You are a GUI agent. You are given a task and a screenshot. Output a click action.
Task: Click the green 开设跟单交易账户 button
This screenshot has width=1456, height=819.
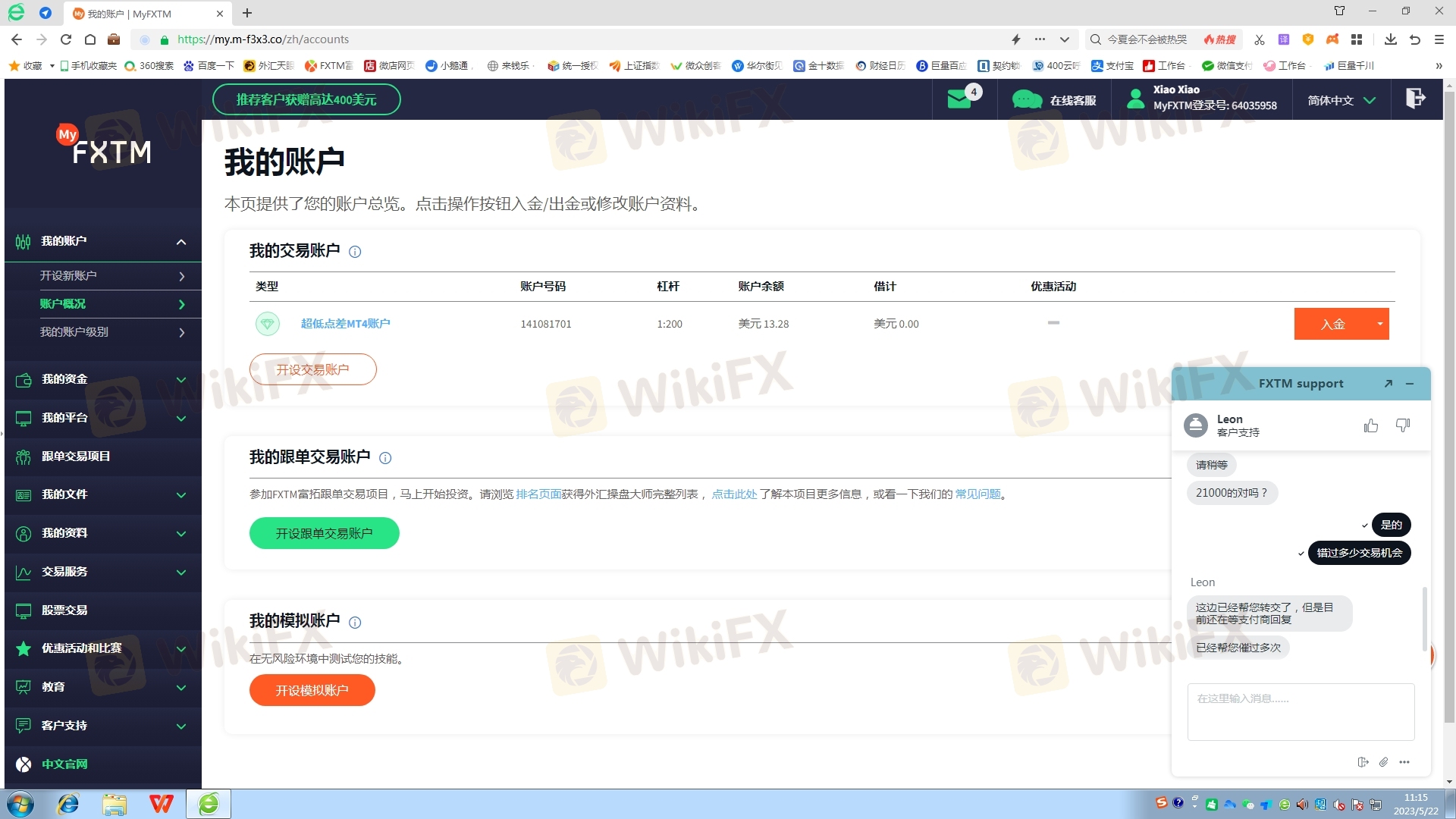pyautogui.click(x=324, y=533)
